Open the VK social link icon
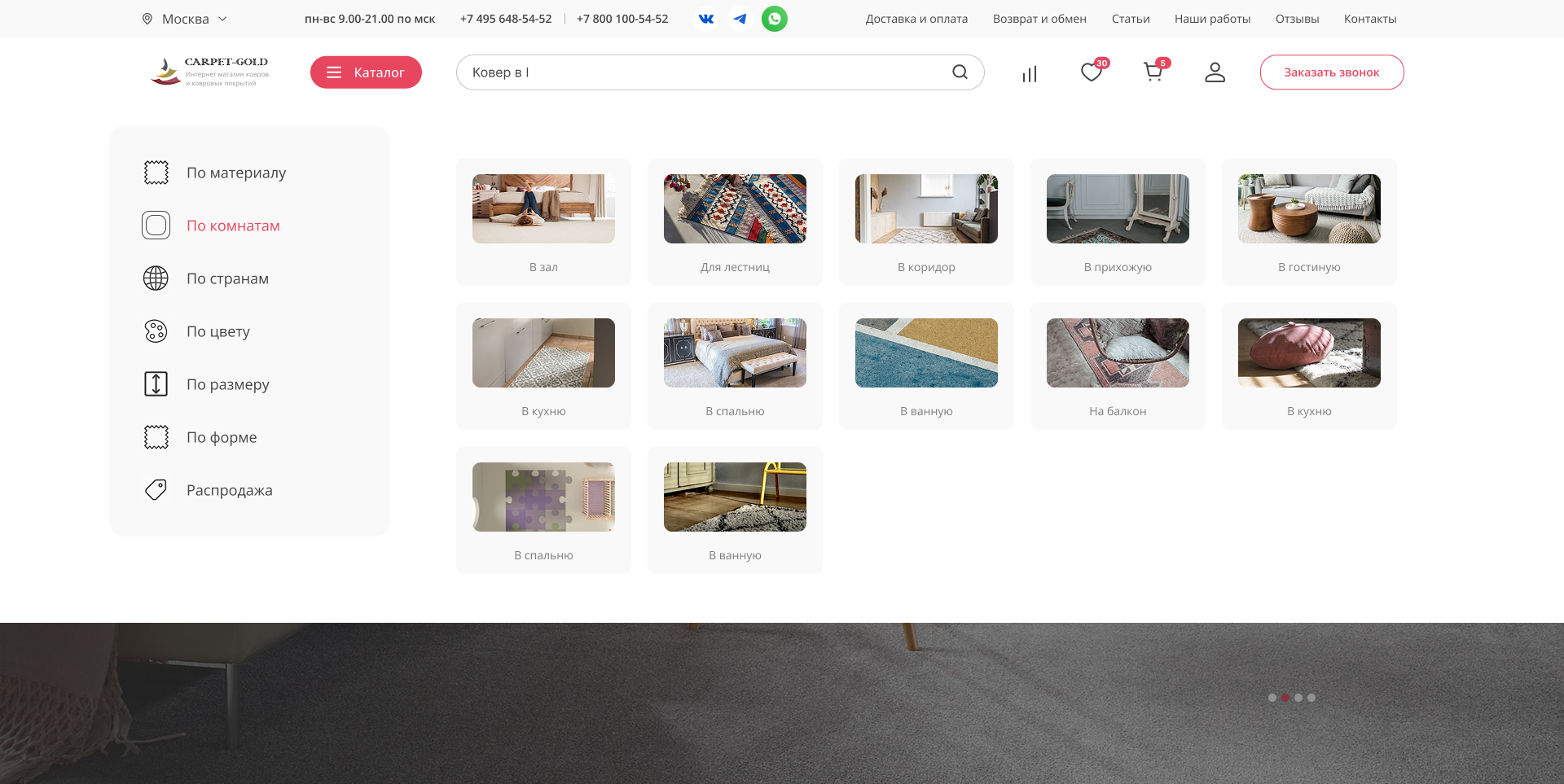The image size is (1564, 784). (x=706, y=19)
